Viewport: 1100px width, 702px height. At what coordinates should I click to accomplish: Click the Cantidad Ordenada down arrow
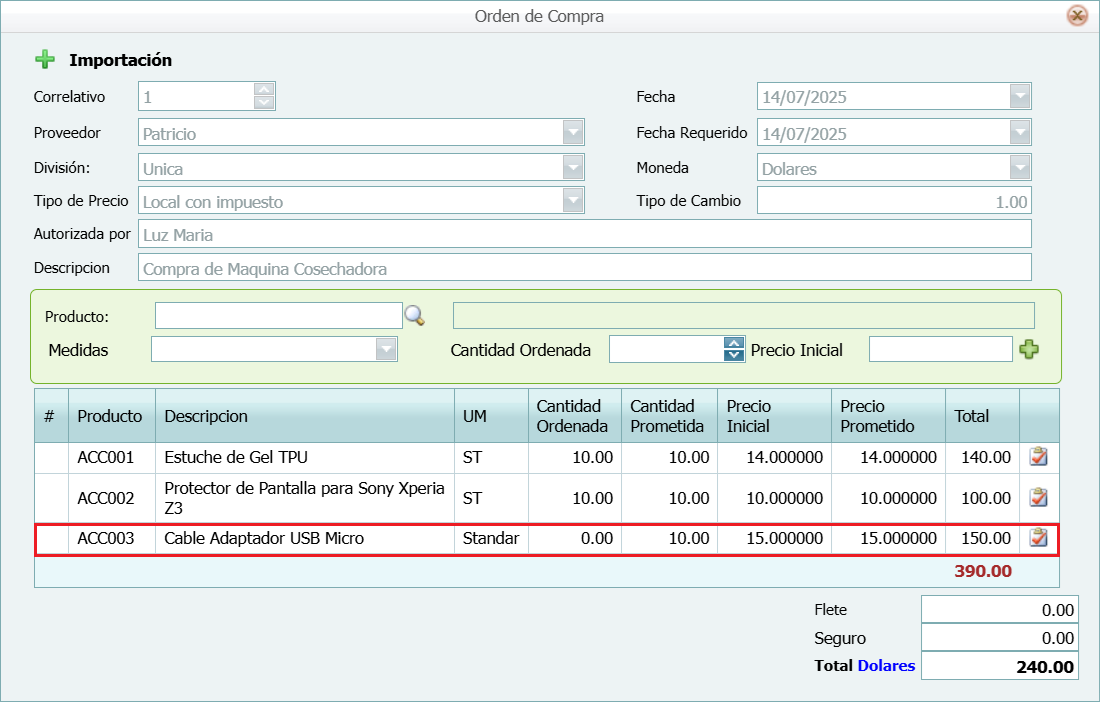point(733,354)
